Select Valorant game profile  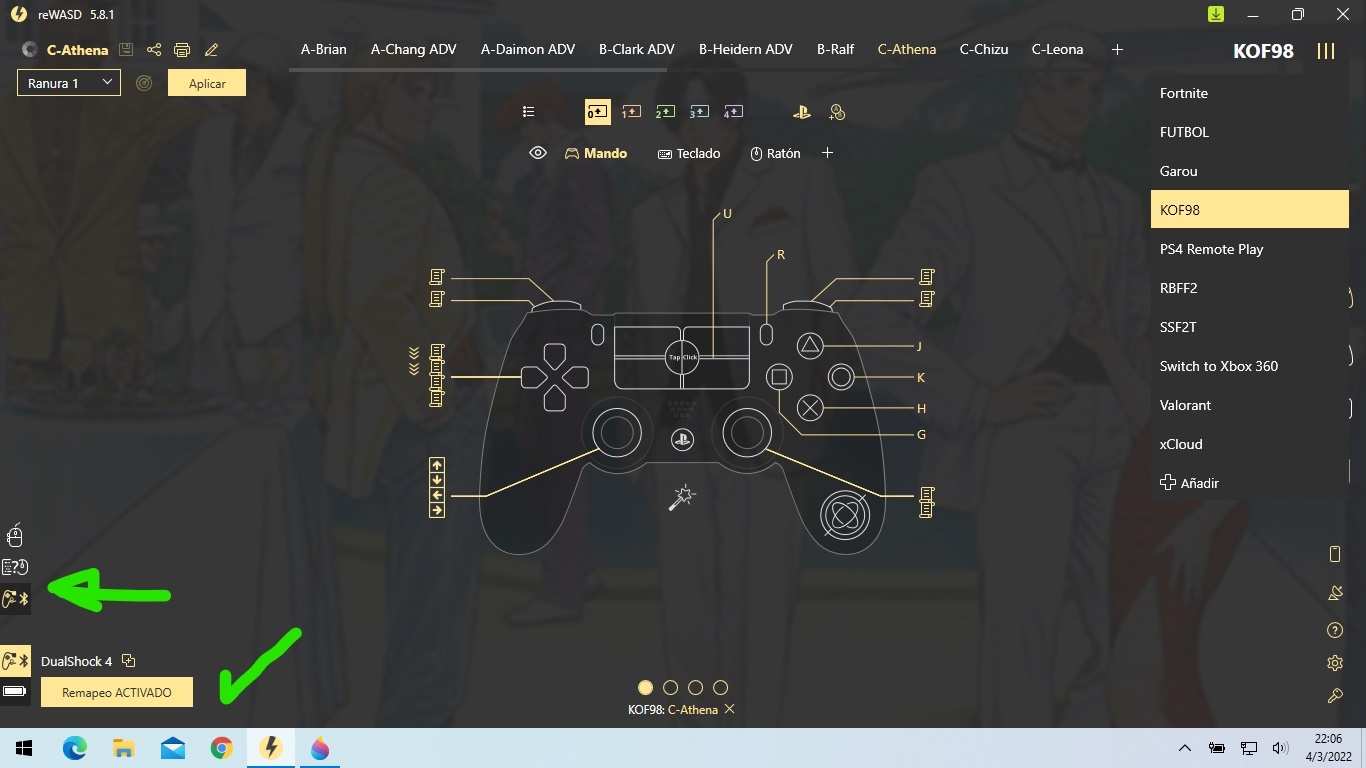click(x=1250, y=405)
